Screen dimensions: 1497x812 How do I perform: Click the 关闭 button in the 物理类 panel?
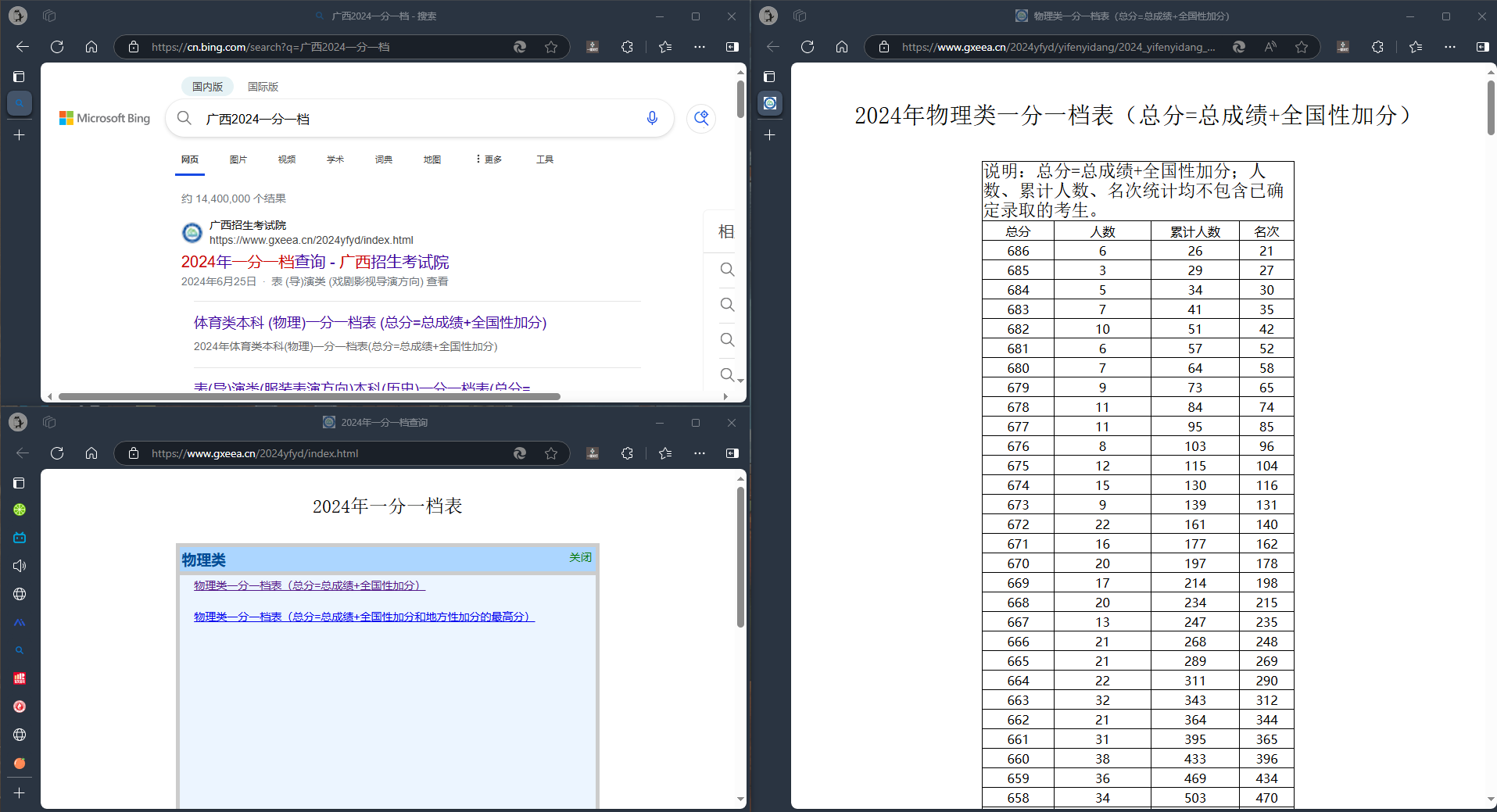(x=578, y=557)
